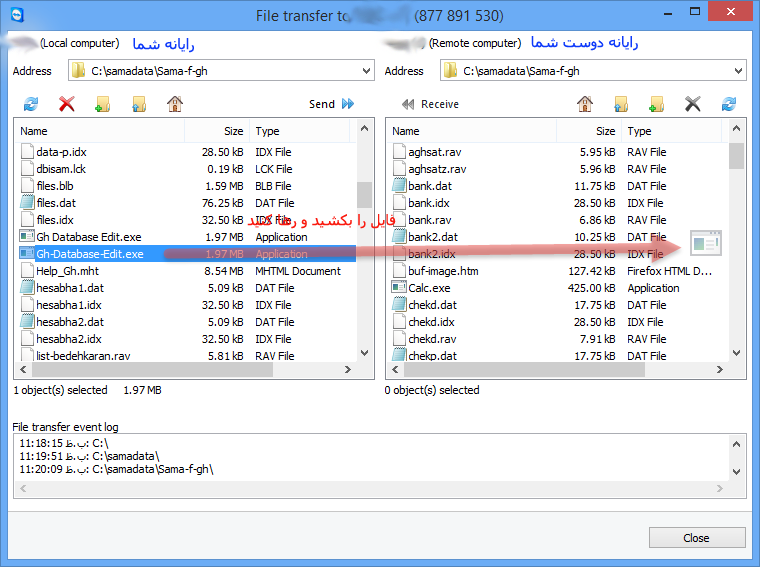Go up one folder on remote computer

(621, 104)
